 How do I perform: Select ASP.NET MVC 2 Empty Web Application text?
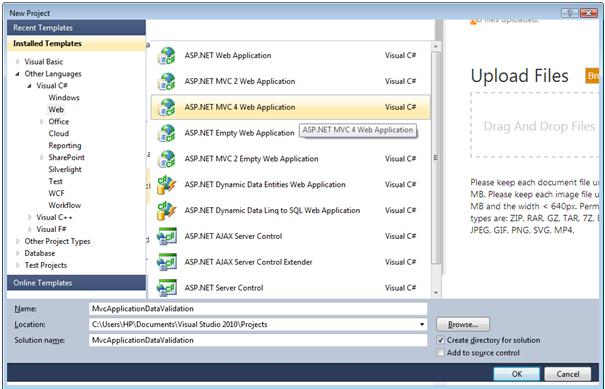[252, 159]
